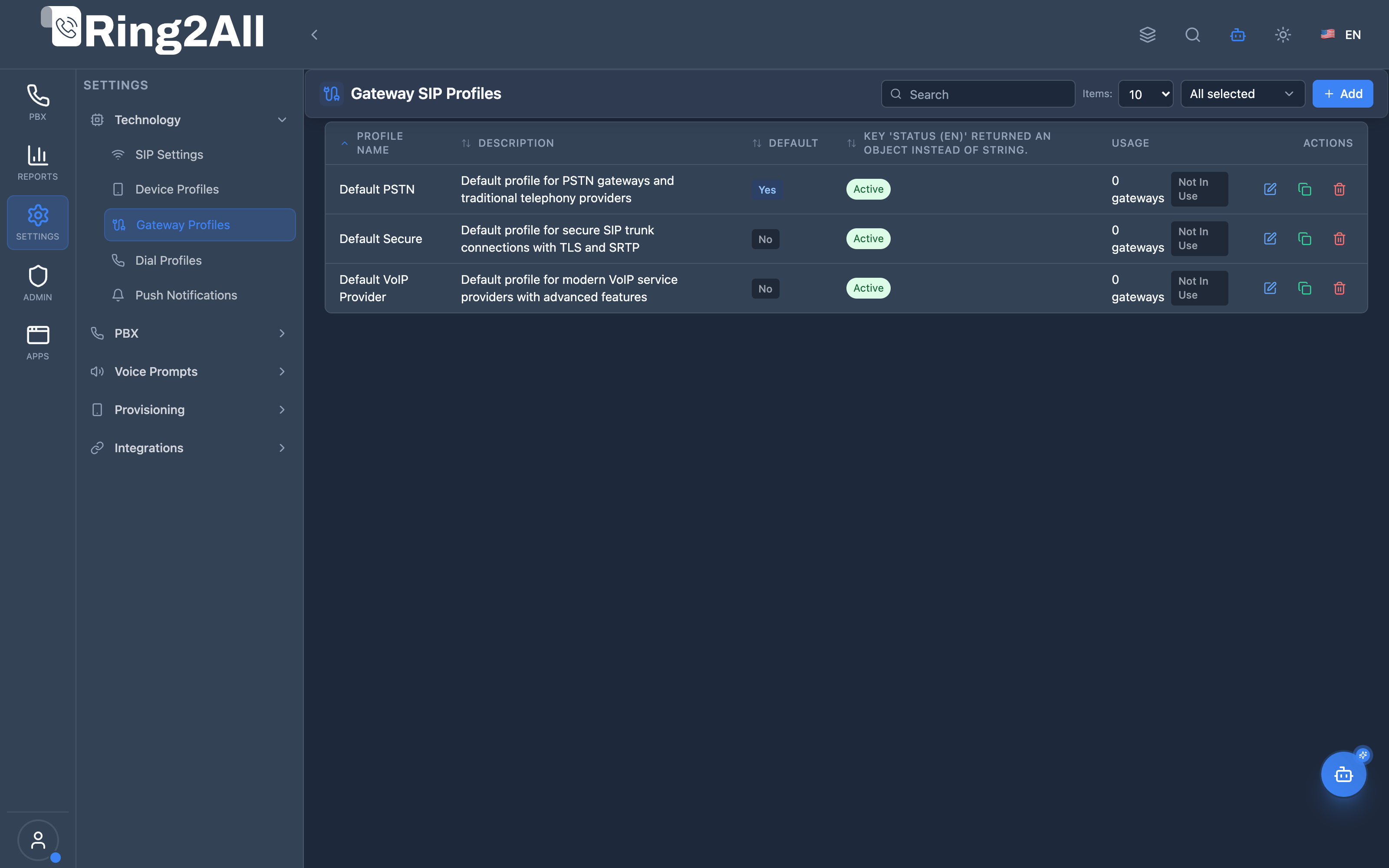Click Not In Use badge for Default PSTN
The height and width of the screenshot is (868, 1389).
point(1199,190)
